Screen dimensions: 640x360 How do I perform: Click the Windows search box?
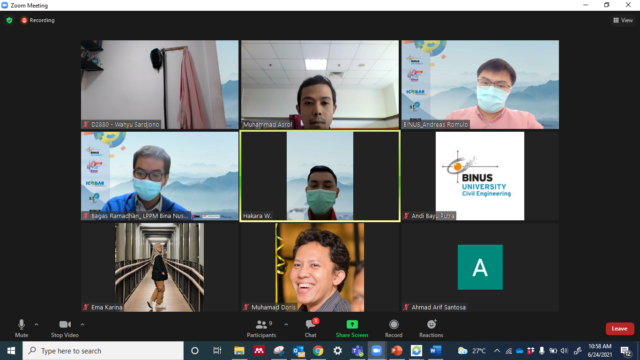(103, 351)
